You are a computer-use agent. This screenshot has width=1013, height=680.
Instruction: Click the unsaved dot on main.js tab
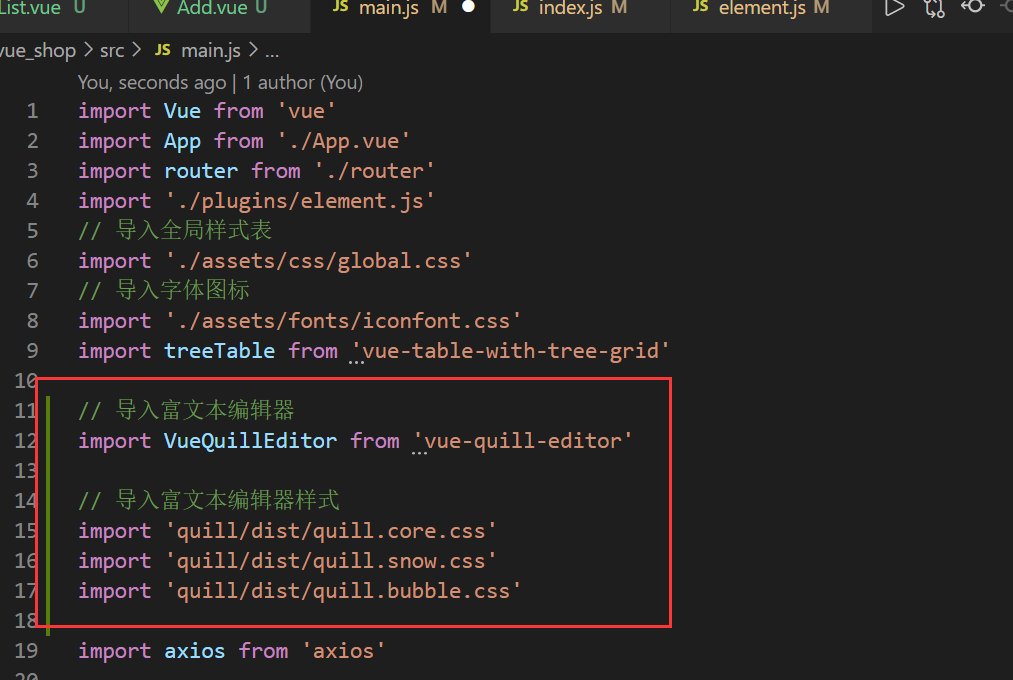[x=468, y=8]
